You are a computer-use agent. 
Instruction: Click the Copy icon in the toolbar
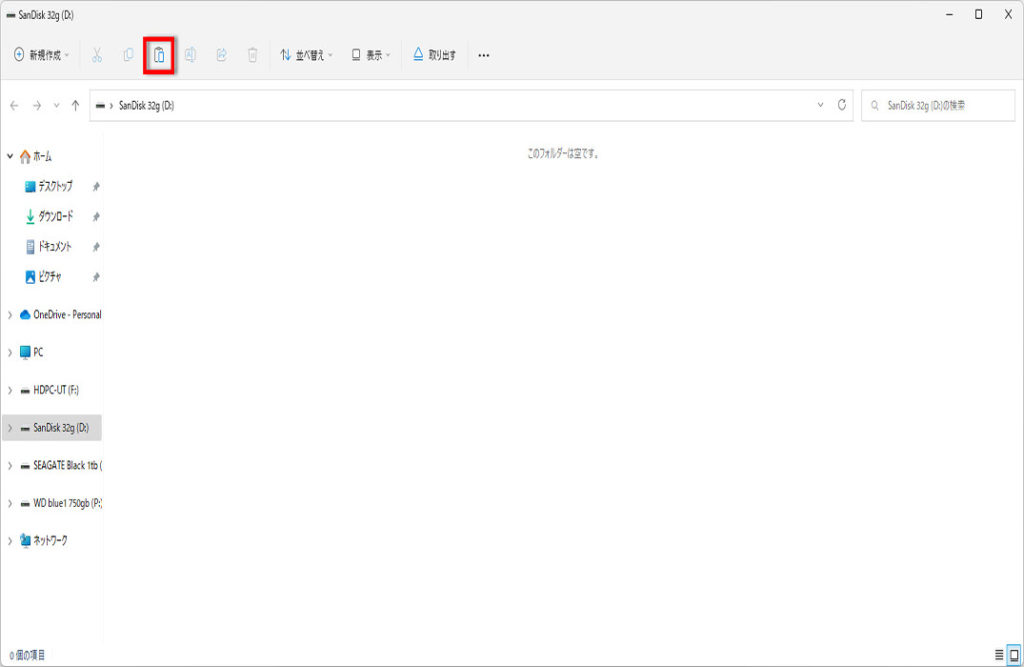(128, 55)
